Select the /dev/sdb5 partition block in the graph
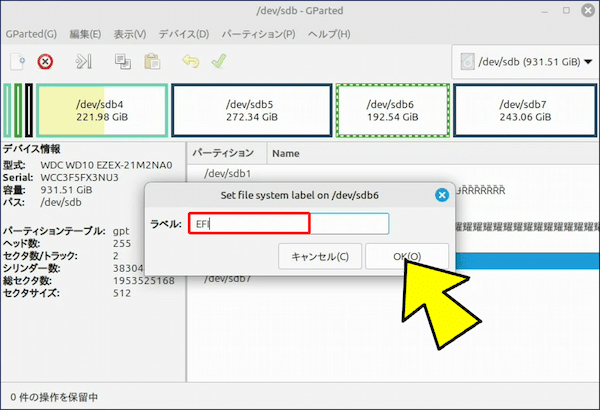The image size is (600, 410). click(250, 110)
